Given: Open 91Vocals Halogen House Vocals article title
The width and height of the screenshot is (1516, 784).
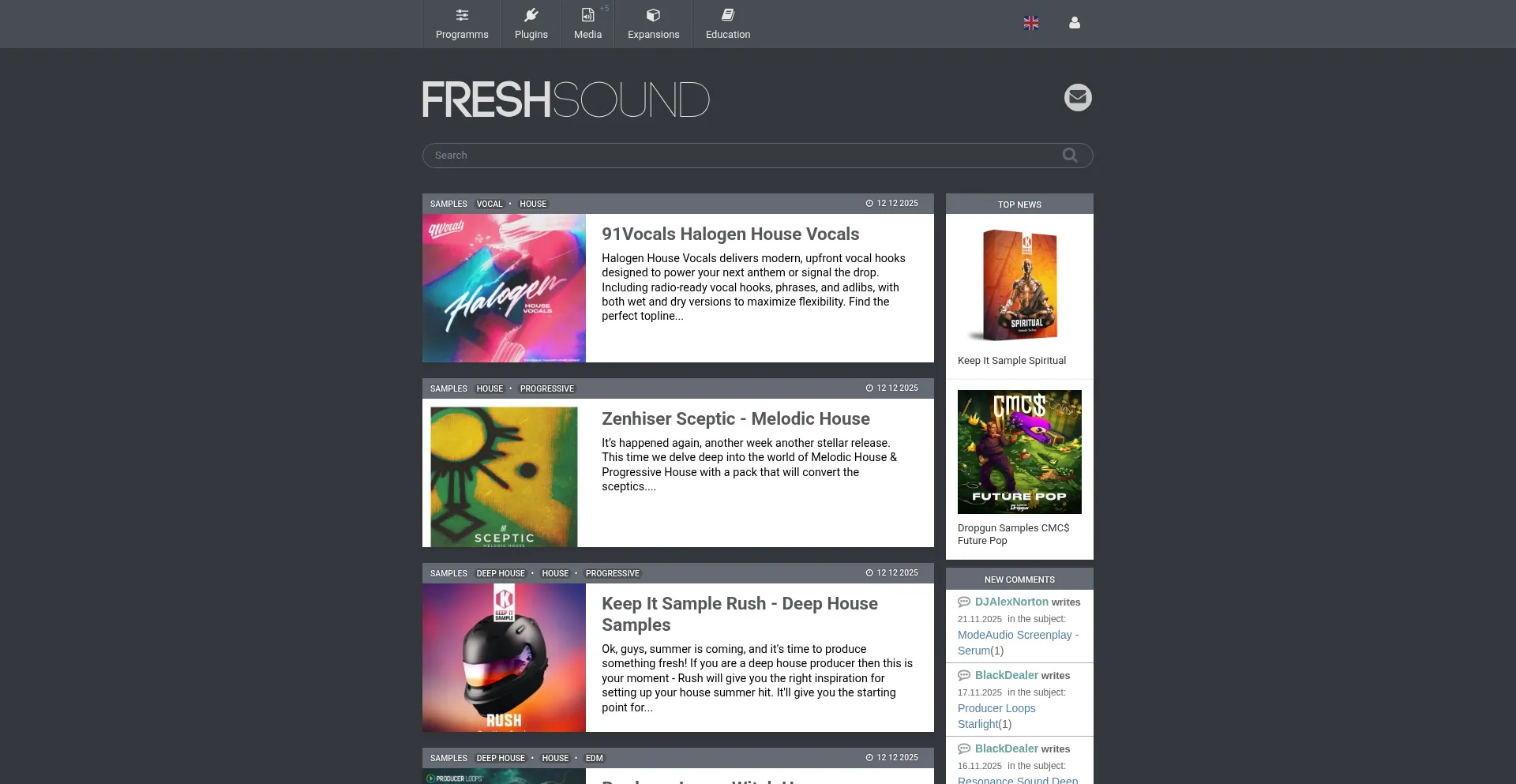Looking at the screenshot, I should tap(730, 234).
